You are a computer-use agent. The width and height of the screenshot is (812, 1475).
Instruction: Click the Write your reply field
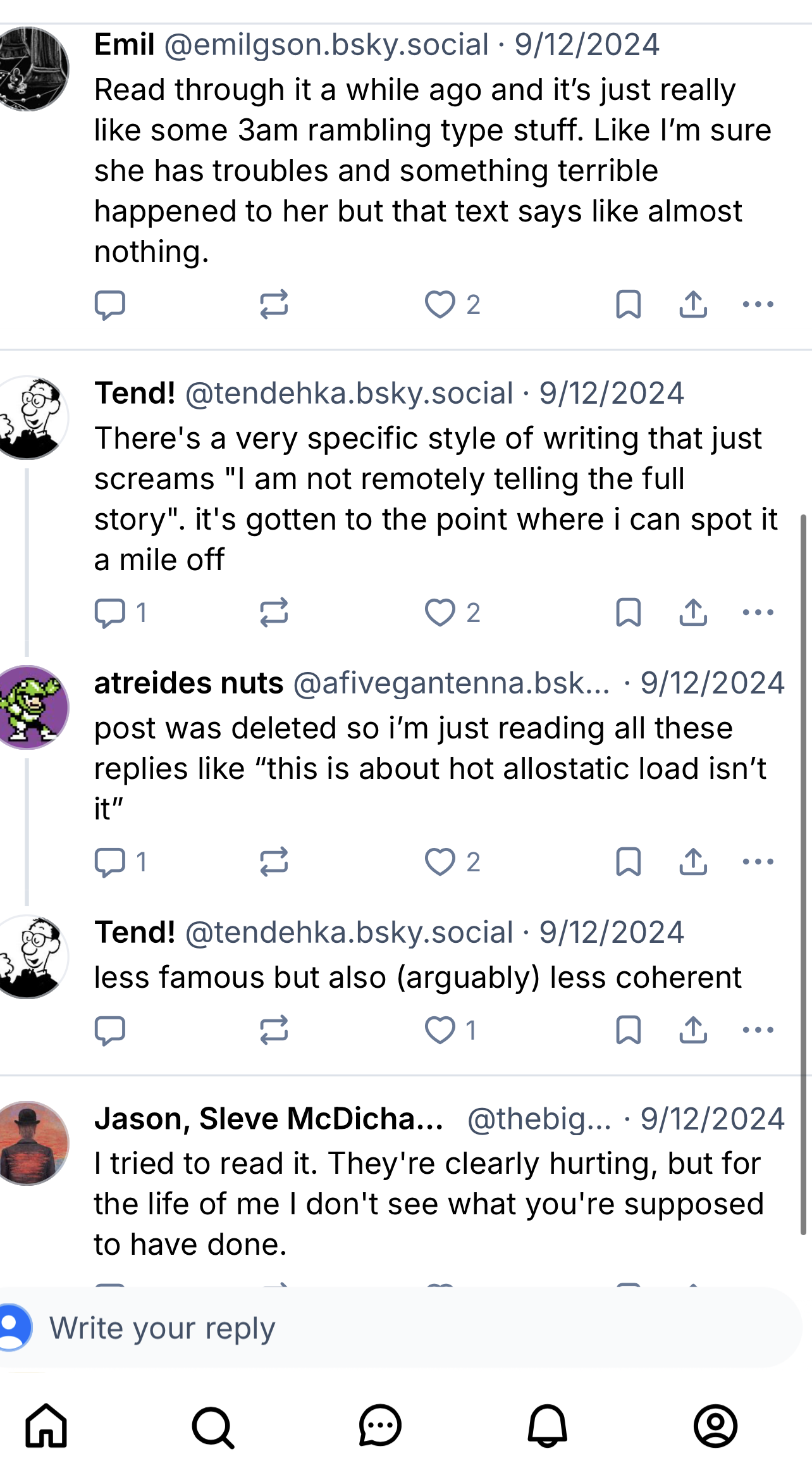[405, 1328]
